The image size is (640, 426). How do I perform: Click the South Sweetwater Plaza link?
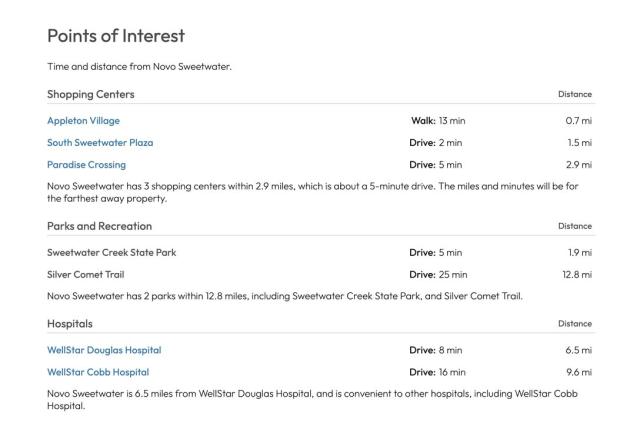click(100, 142)
